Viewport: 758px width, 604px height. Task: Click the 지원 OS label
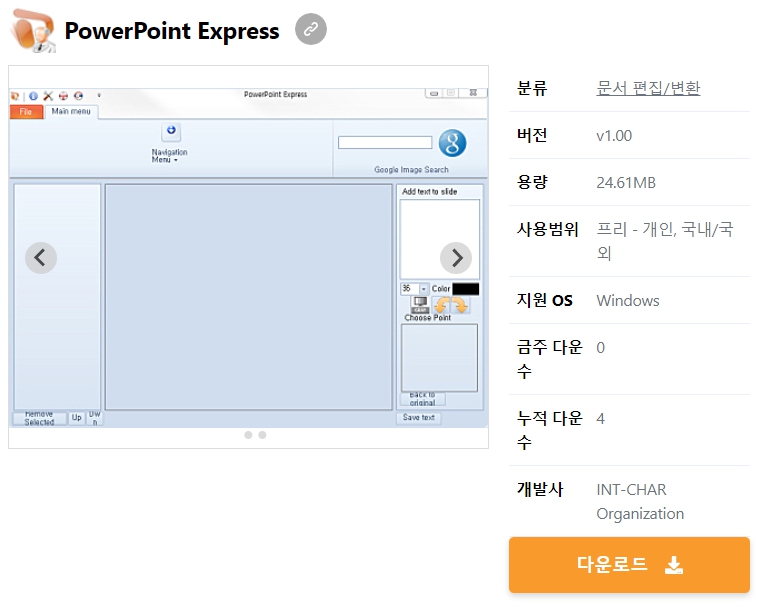[x=544, y=300]
